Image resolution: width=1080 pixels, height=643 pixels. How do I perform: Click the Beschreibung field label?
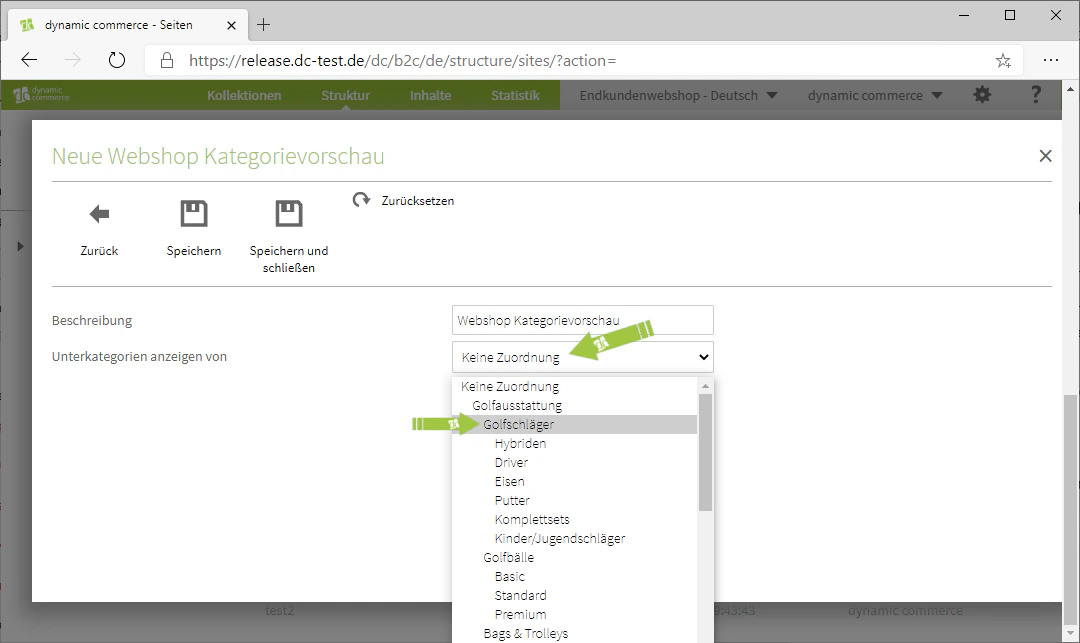click(x=92, y=321)
